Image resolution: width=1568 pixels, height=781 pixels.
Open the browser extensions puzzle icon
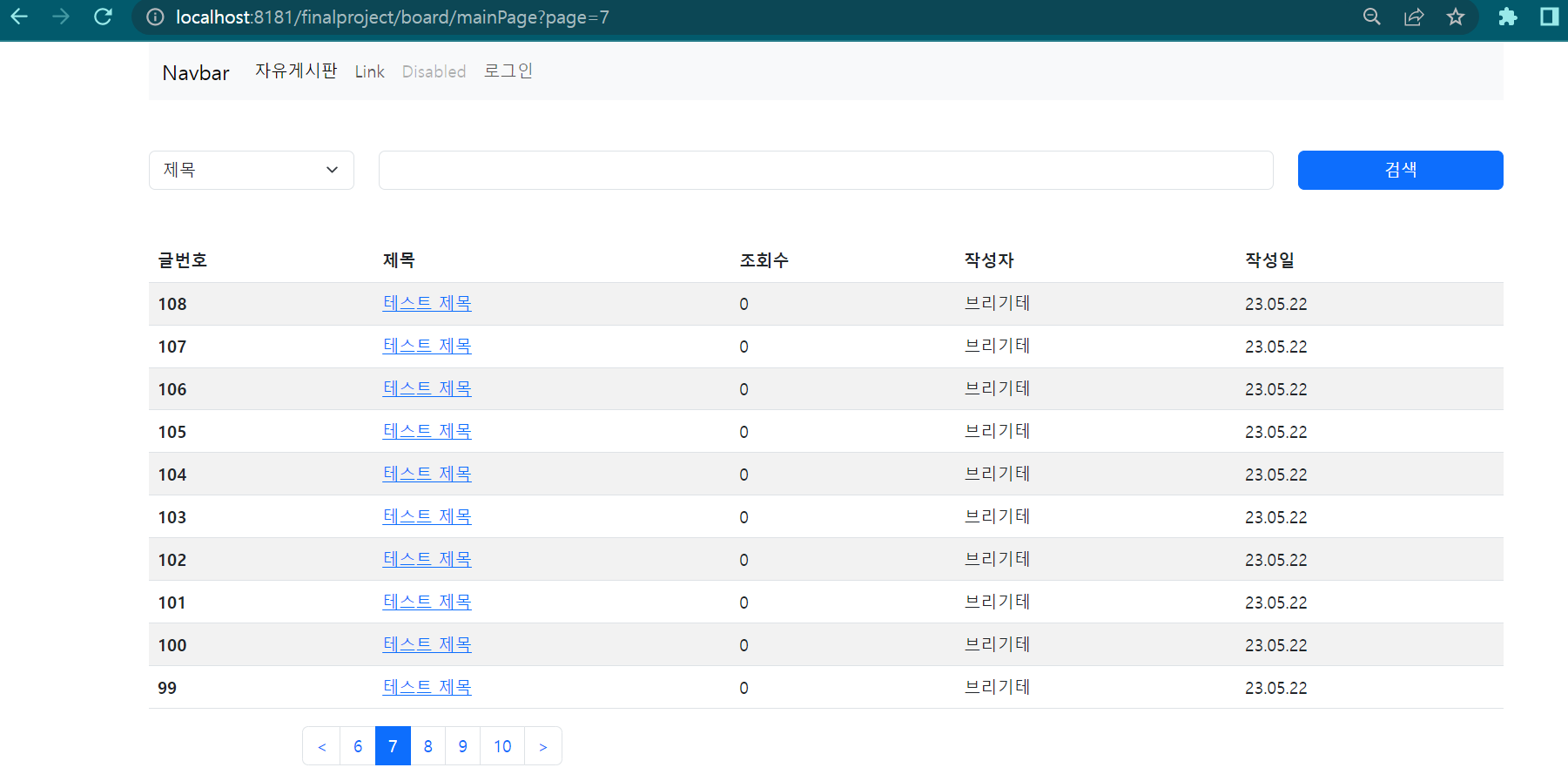tap(1508, 17)
